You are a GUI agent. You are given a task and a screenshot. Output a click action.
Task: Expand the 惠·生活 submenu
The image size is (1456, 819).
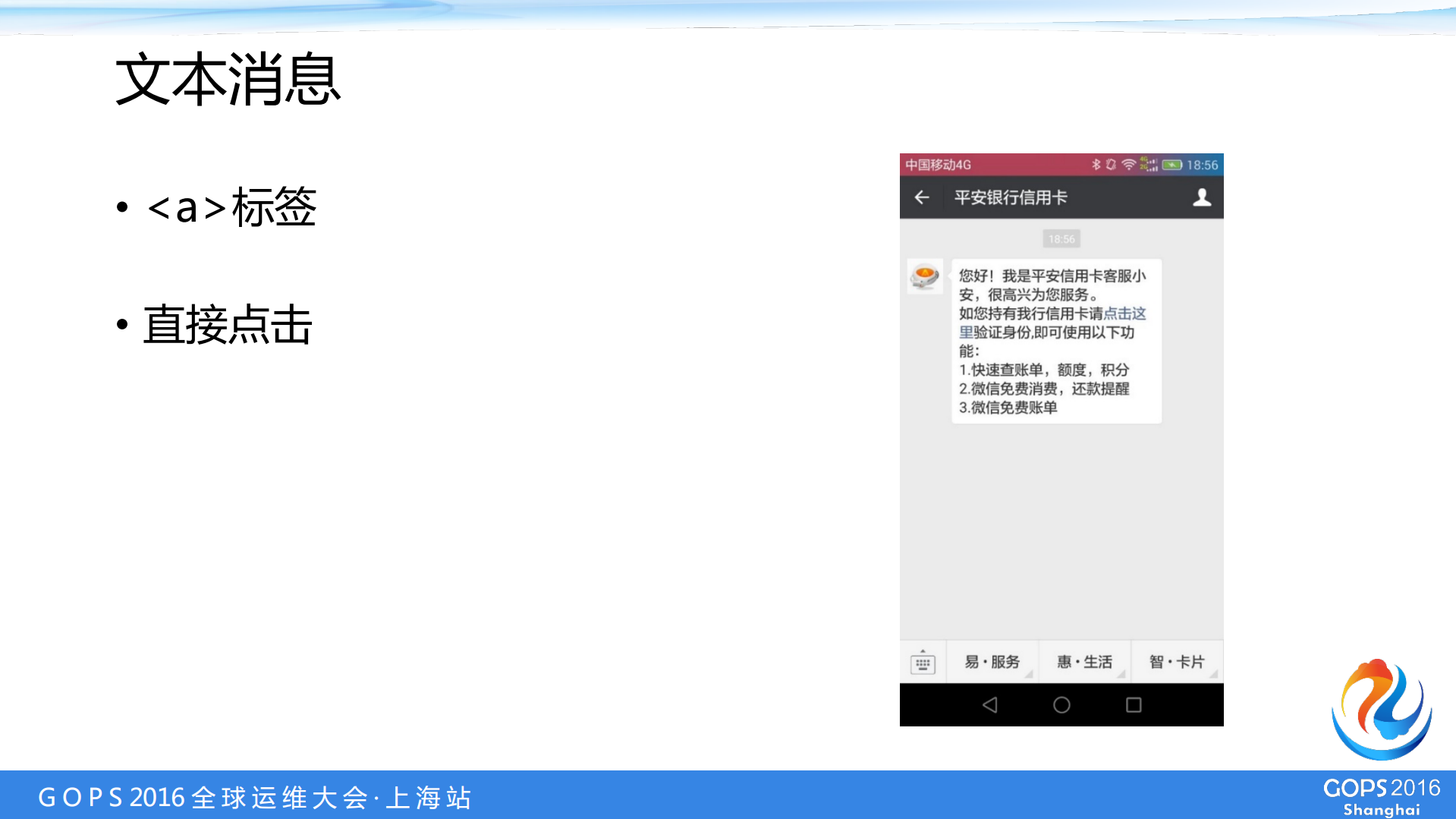(x=1122, y=674)
